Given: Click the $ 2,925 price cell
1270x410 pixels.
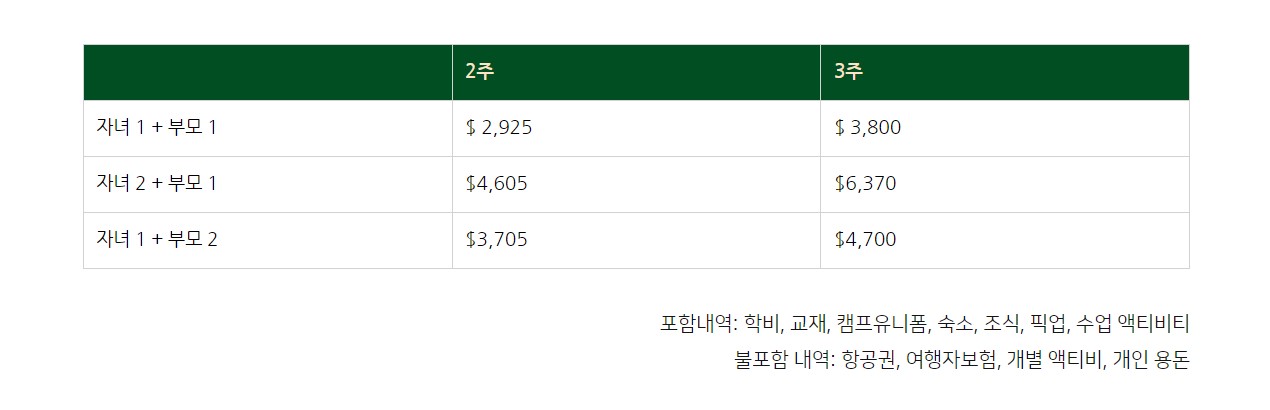Looking at the screenshot, I should pyautogui.click(x=499, y=128).
